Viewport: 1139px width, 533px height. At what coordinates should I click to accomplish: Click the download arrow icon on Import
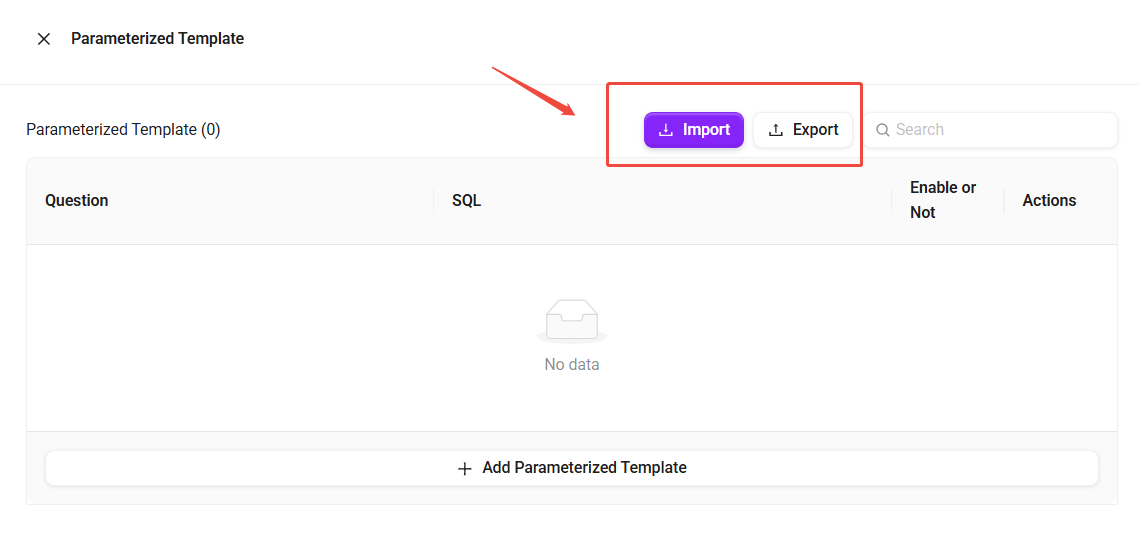(x=666, y=130)
